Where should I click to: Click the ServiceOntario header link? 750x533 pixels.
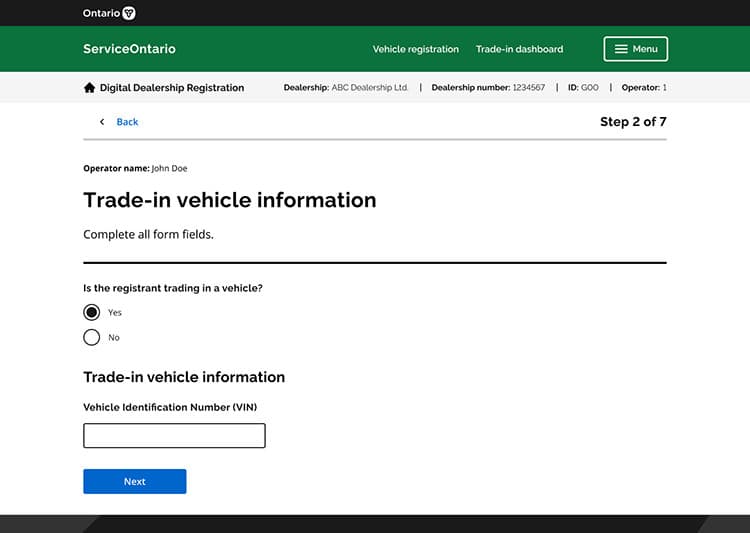(129, 49)
